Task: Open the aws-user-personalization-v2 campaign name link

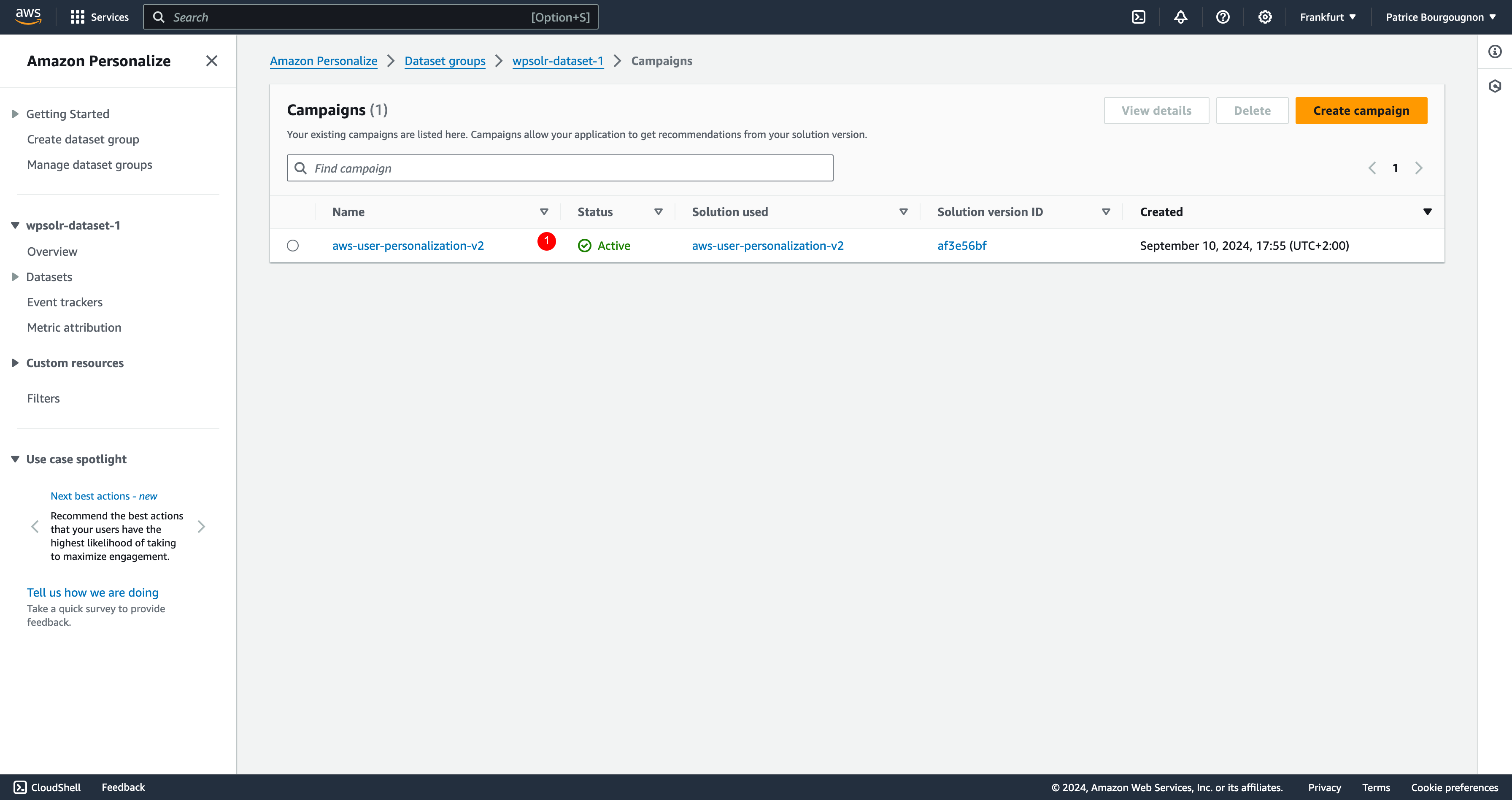Action: pos(408,245)
